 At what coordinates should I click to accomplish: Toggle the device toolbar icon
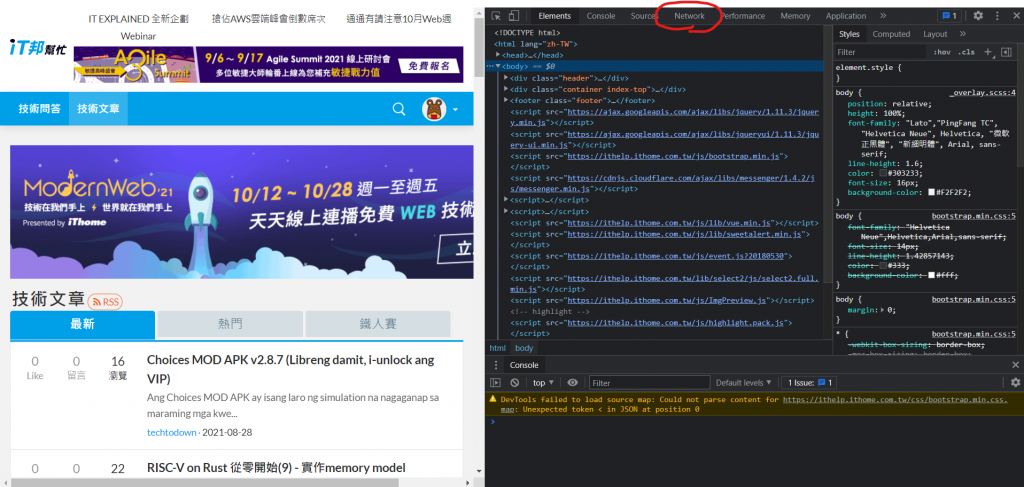tap(514, 16)
